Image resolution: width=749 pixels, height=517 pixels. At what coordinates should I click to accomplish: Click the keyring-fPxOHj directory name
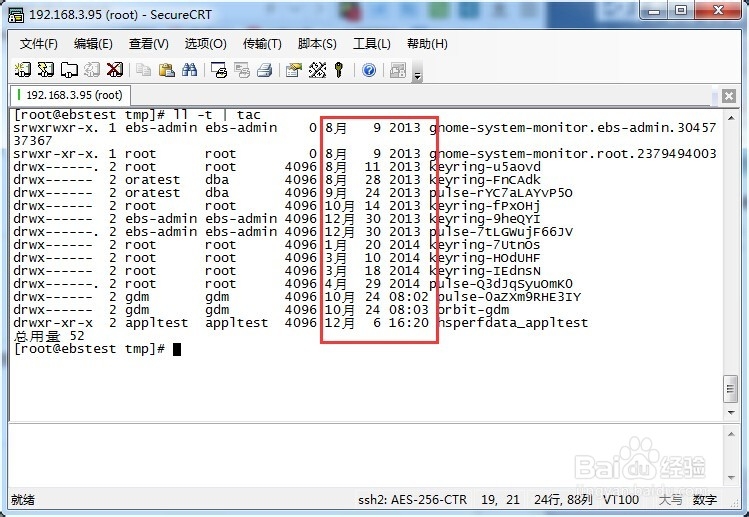tap(485, 206)
